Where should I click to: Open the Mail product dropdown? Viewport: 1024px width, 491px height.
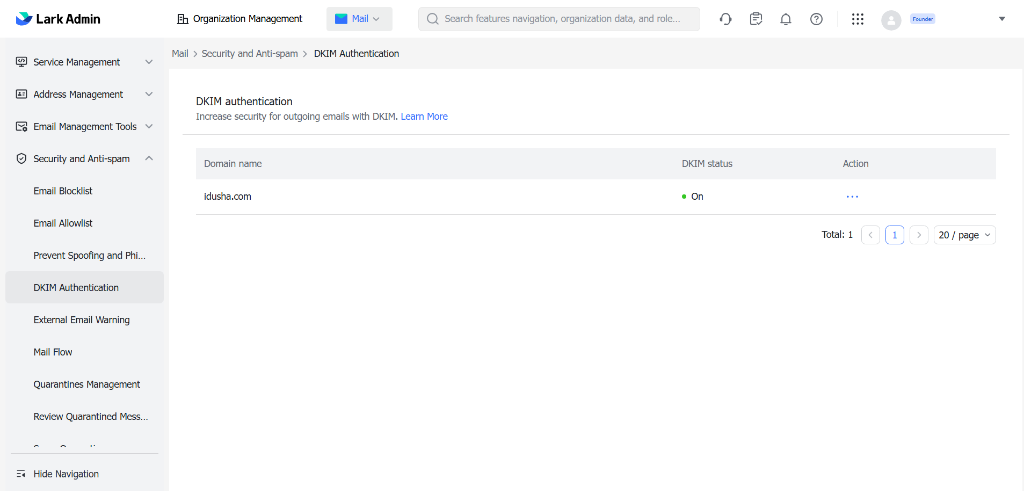359,19
